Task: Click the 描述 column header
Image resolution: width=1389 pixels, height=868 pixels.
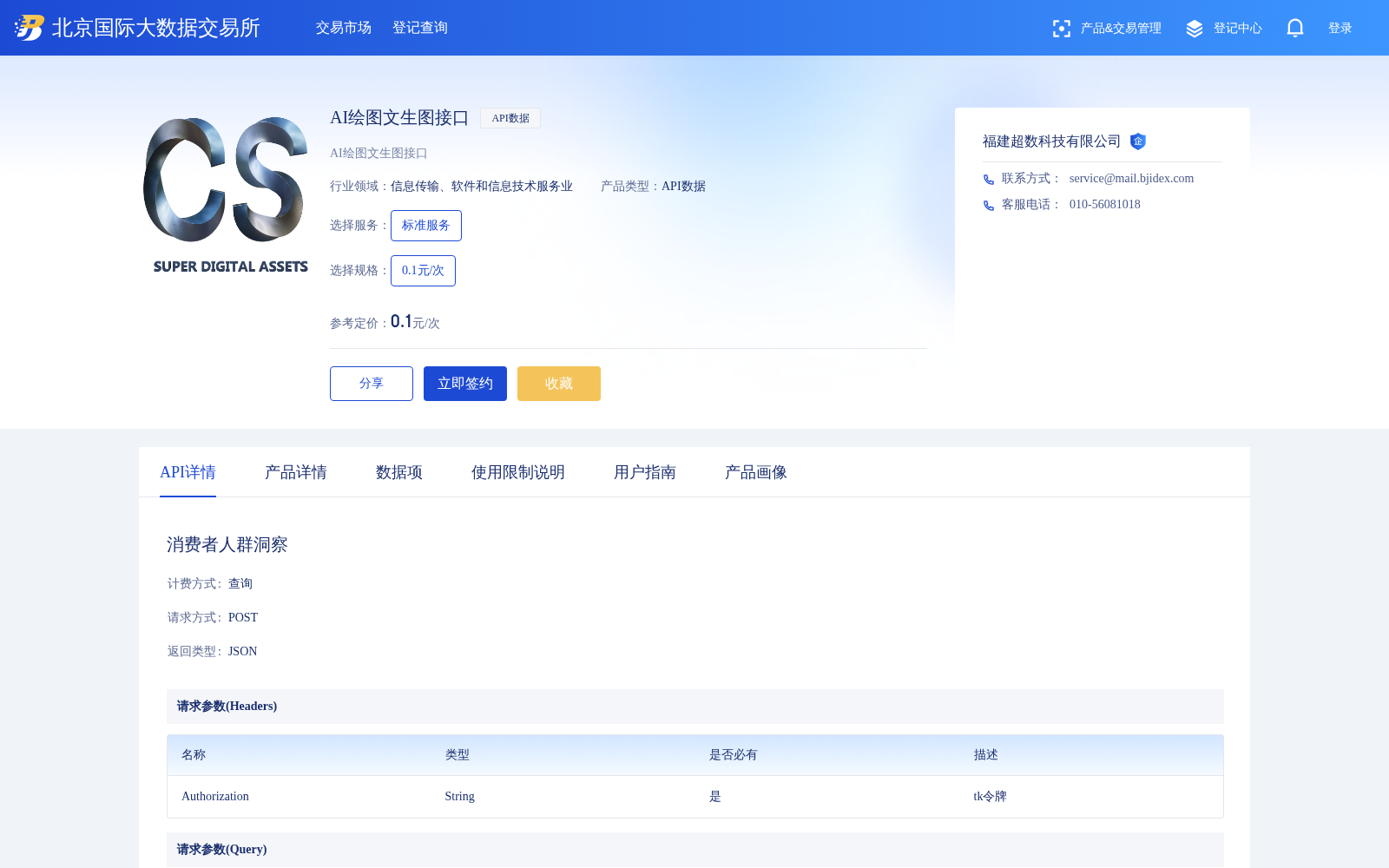Action: (x=986, y=755)
